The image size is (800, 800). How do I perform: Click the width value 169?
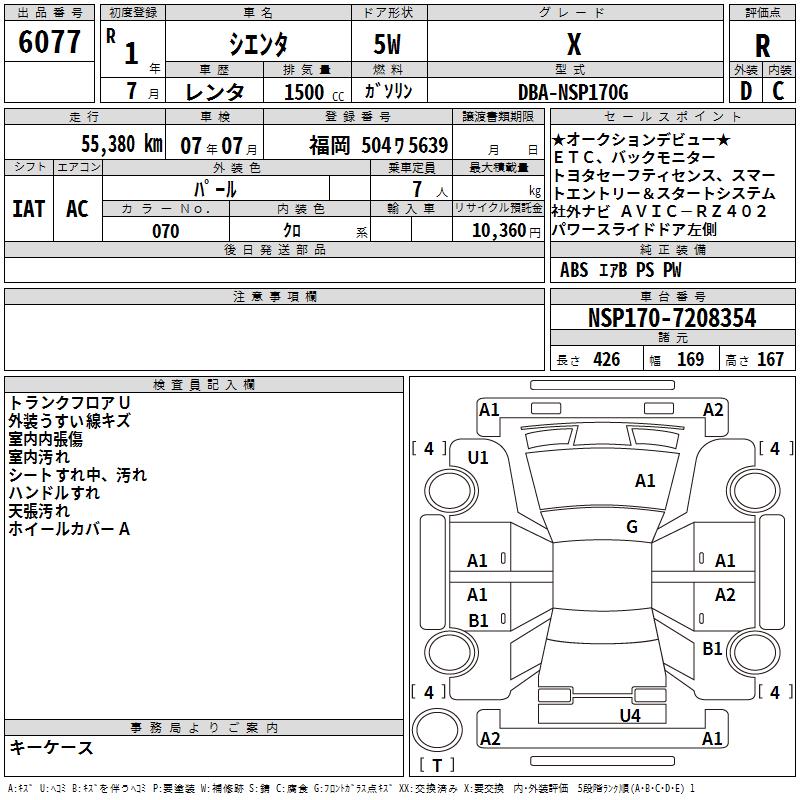coord(690,360)
